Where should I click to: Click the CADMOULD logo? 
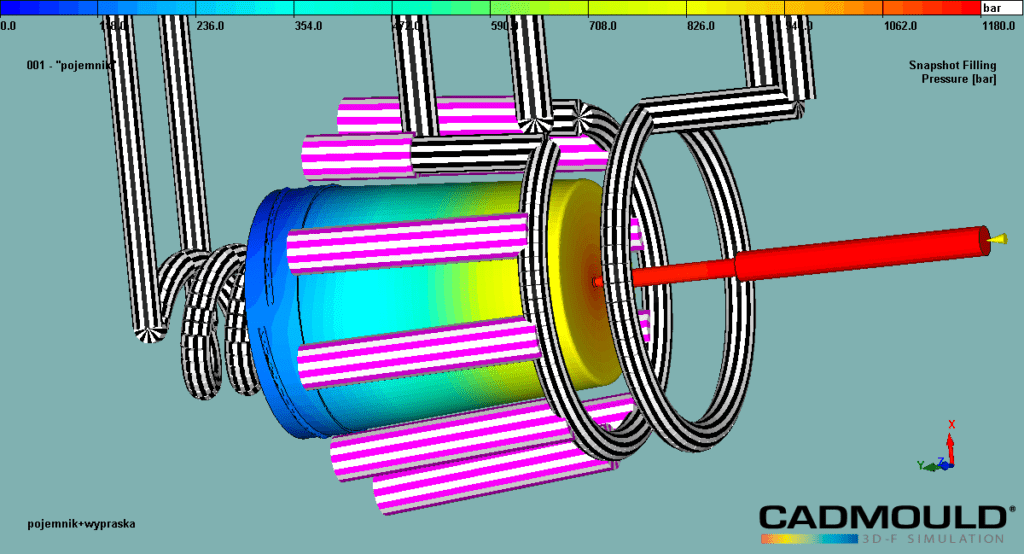click(x=881, y=517)
